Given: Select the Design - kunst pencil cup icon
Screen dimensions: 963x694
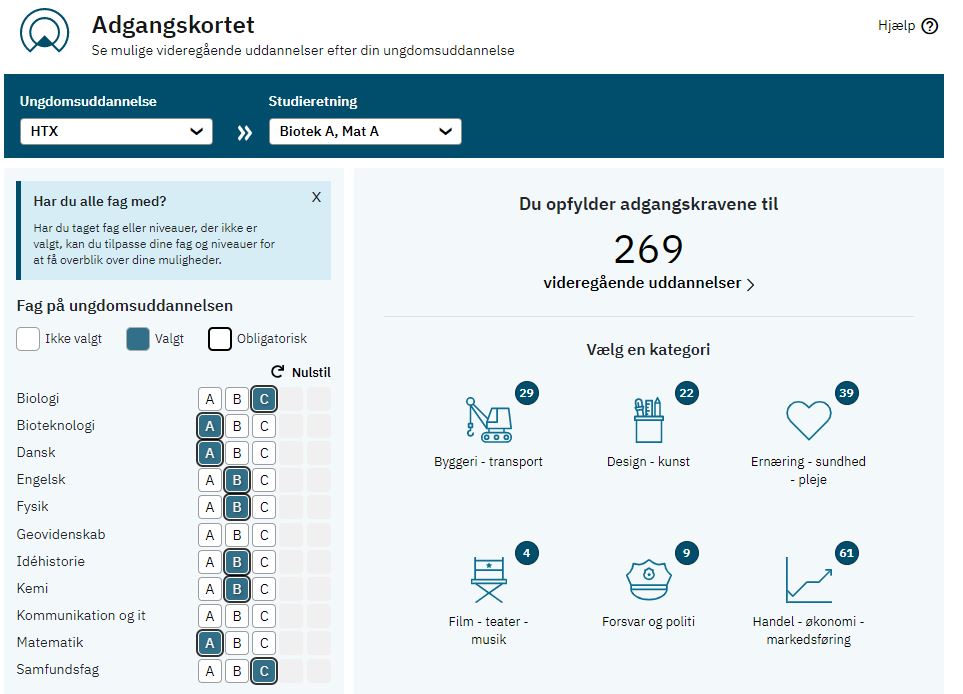Looking at the screenshot, I should pyautogui.click(x=649, y=420).
